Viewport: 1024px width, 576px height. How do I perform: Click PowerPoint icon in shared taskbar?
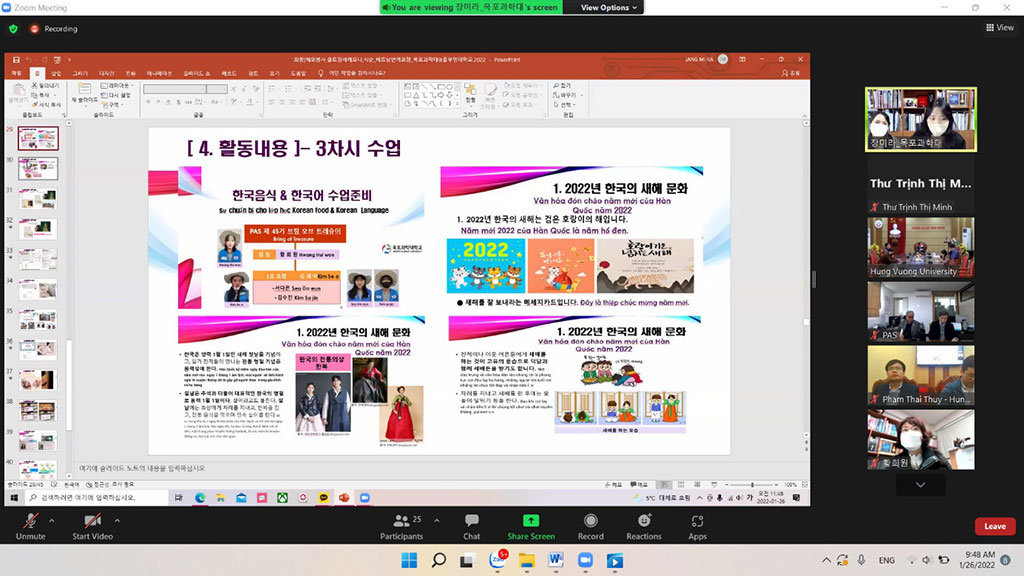pyautogui.click(x=344, y=498)
